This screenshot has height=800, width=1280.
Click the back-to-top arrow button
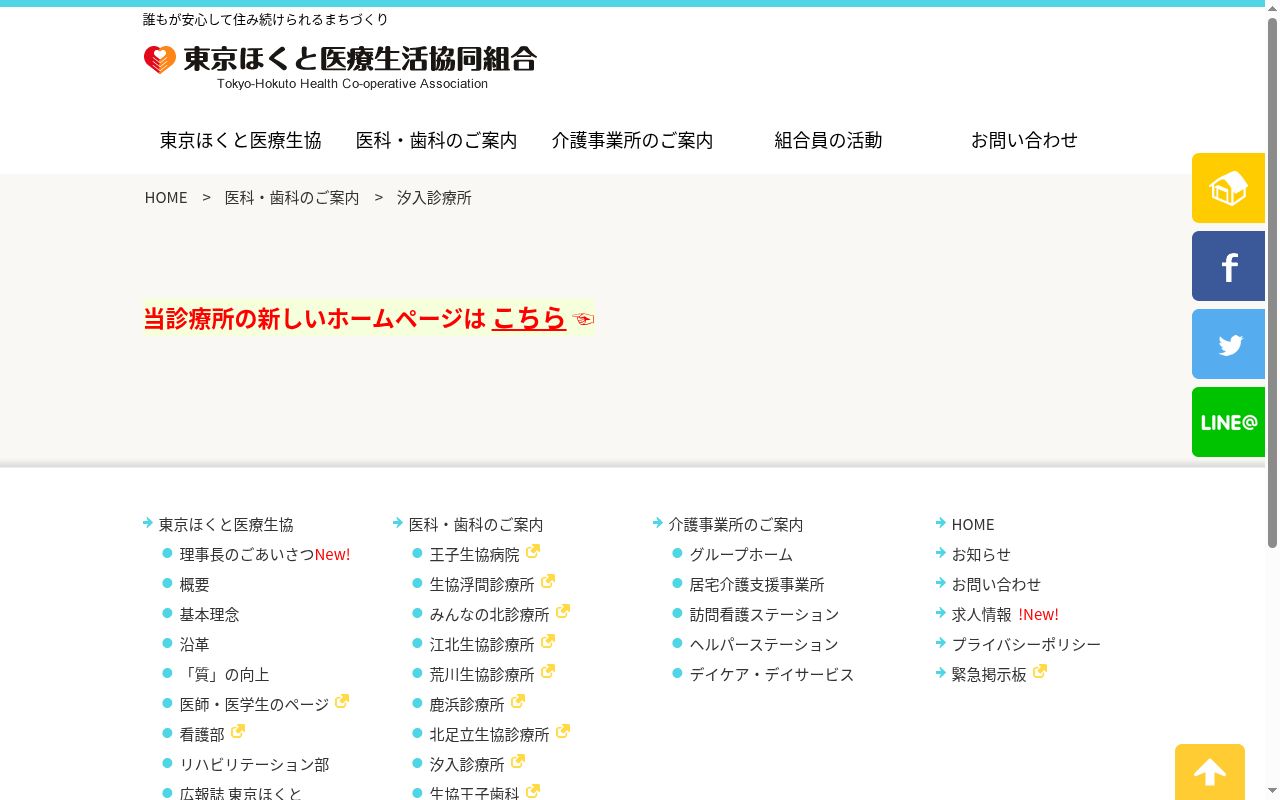[x=1210, y=772]
